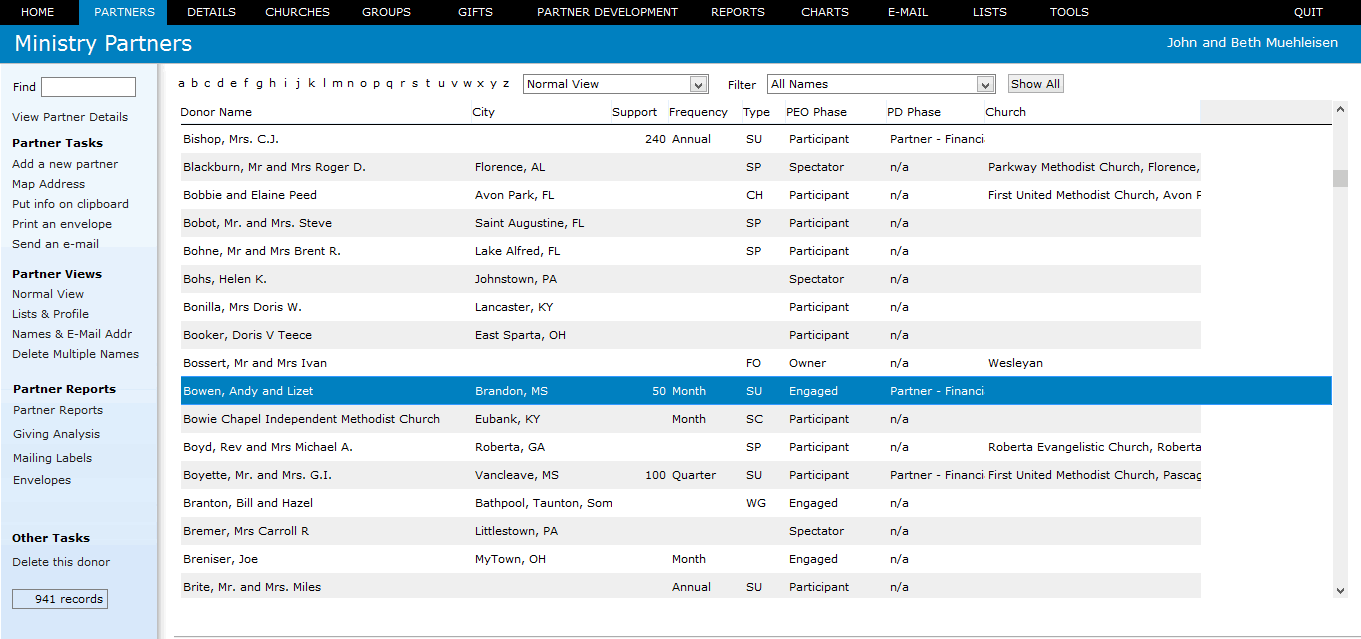Switch to Lists & Profile view

50,314
